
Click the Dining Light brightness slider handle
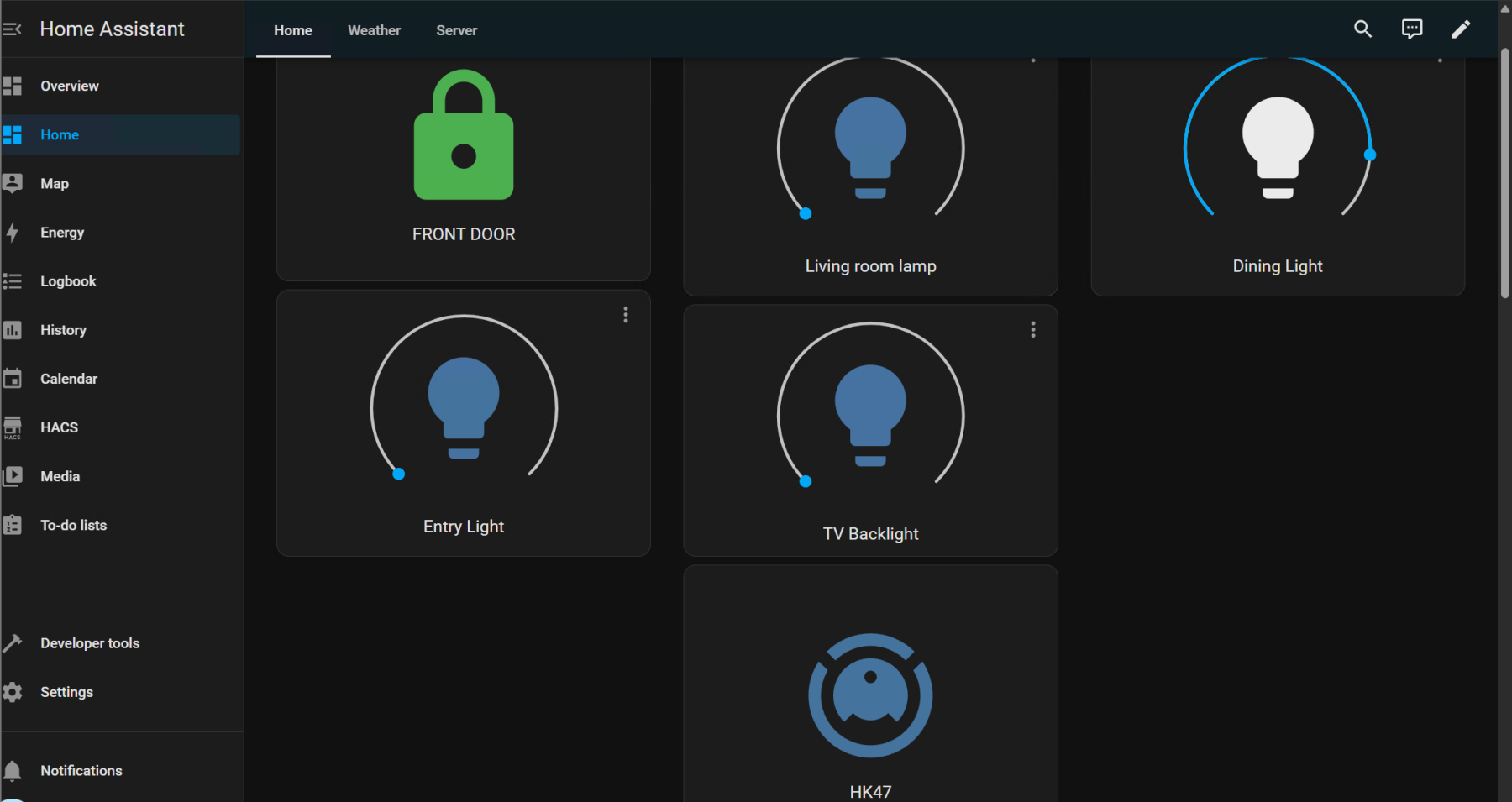(1370, 155)
